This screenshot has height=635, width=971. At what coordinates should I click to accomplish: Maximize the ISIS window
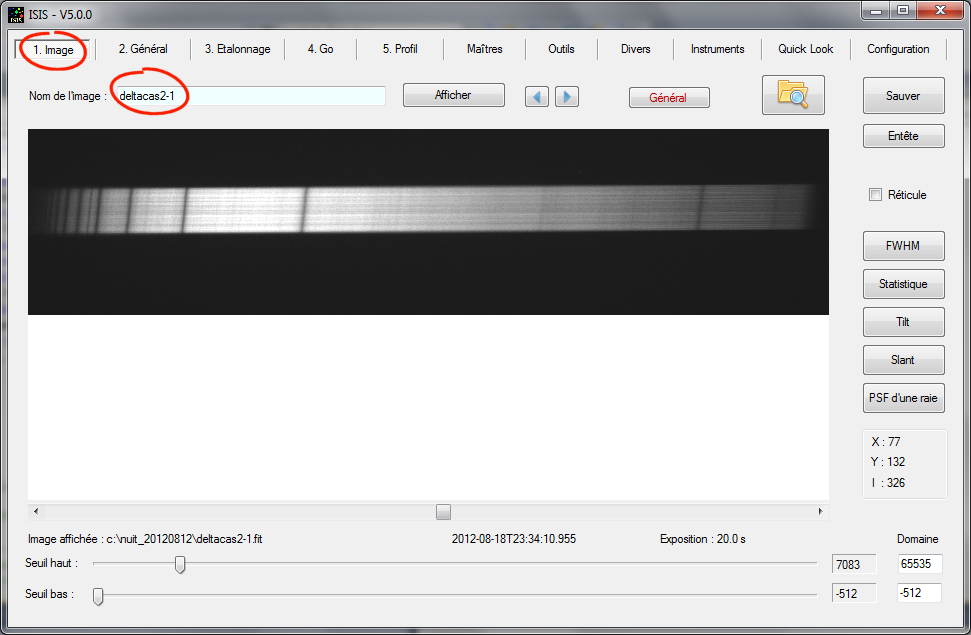coord(903,11)
